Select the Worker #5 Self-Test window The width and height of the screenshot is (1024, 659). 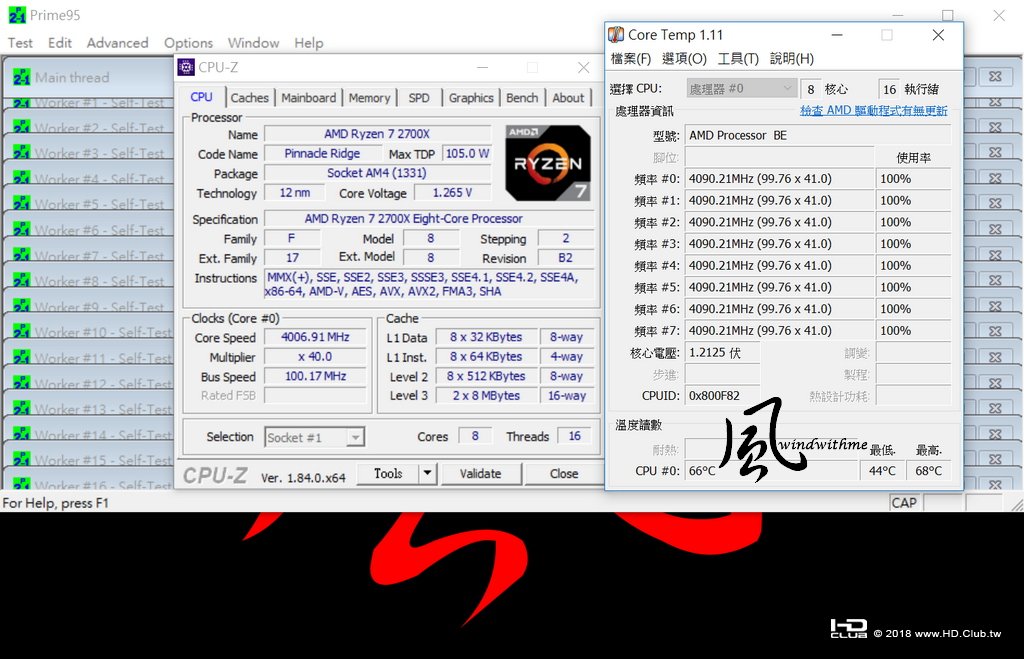pyautogui.click(x=99, y=204)
